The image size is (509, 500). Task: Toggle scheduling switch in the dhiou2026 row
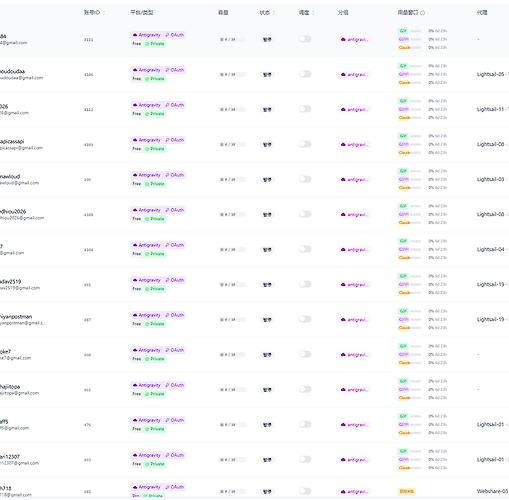point(305,214)
